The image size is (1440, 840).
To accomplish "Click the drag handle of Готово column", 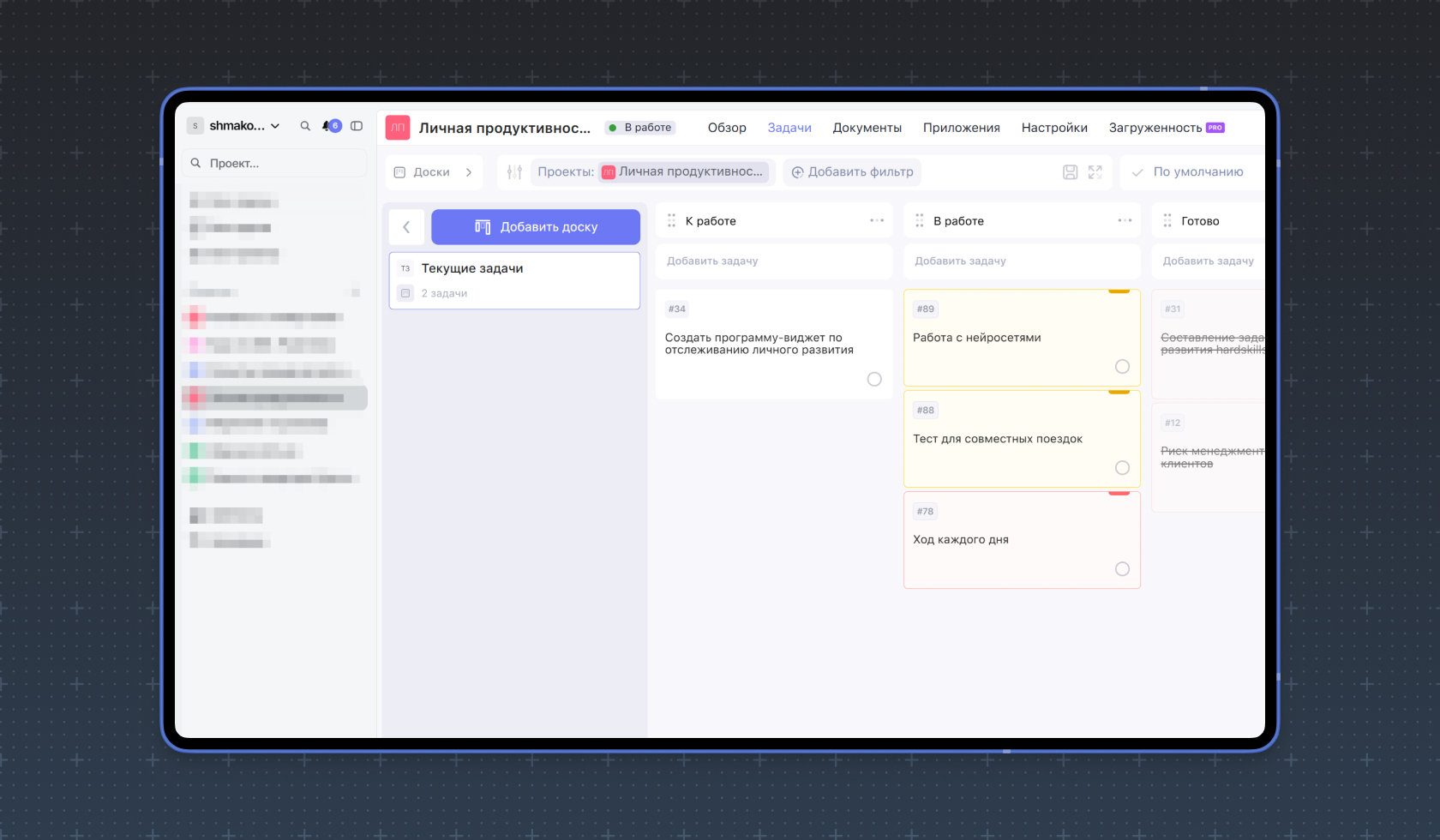I will [x=1167, y=221].
